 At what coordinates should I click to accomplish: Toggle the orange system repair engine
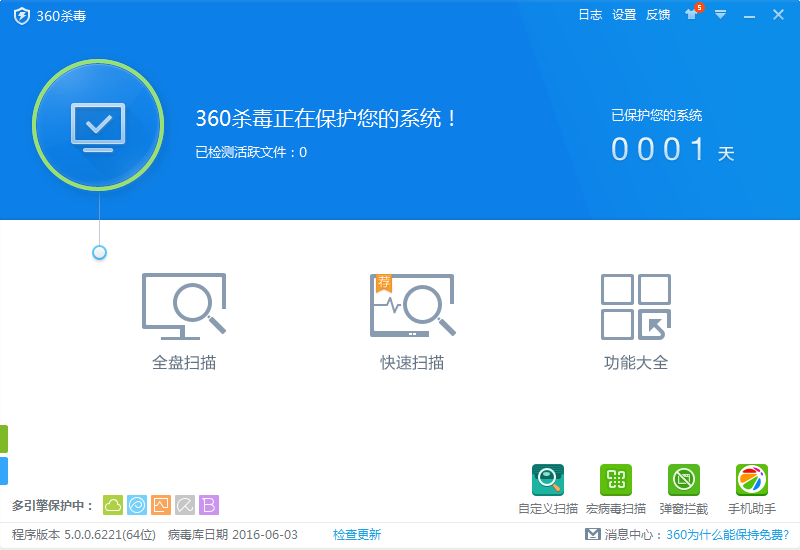click(161, 505)
